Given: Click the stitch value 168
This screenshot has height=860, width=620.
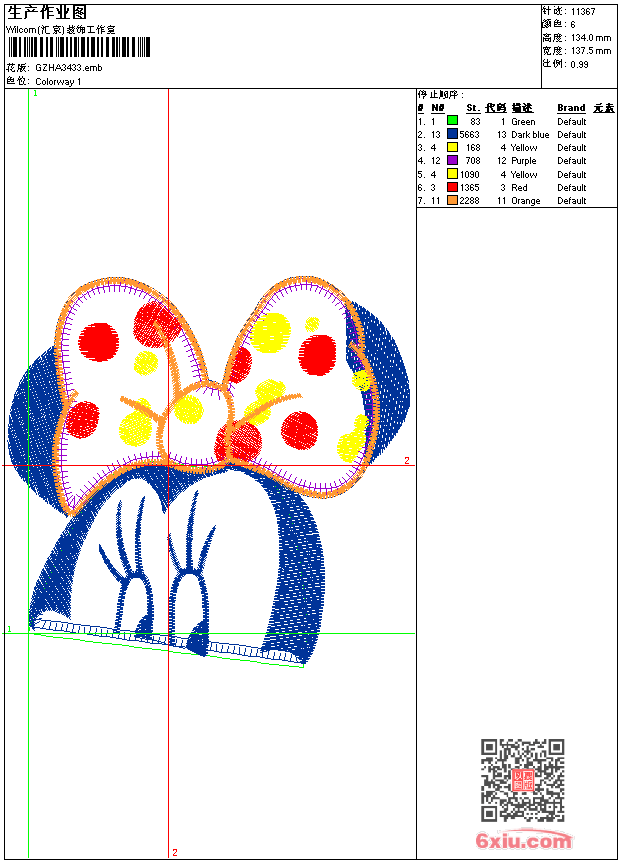Looking at the screenshot, I should point(473,148).
